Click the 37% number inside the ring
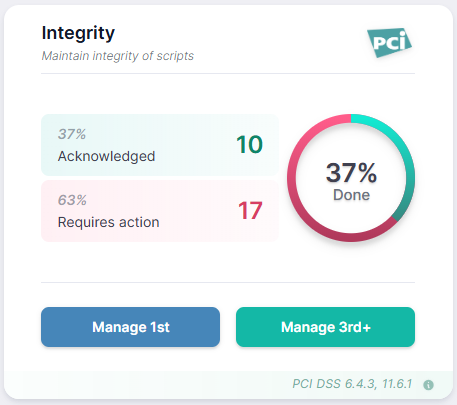This screenshot has width=457, height=405. [351, 173]
